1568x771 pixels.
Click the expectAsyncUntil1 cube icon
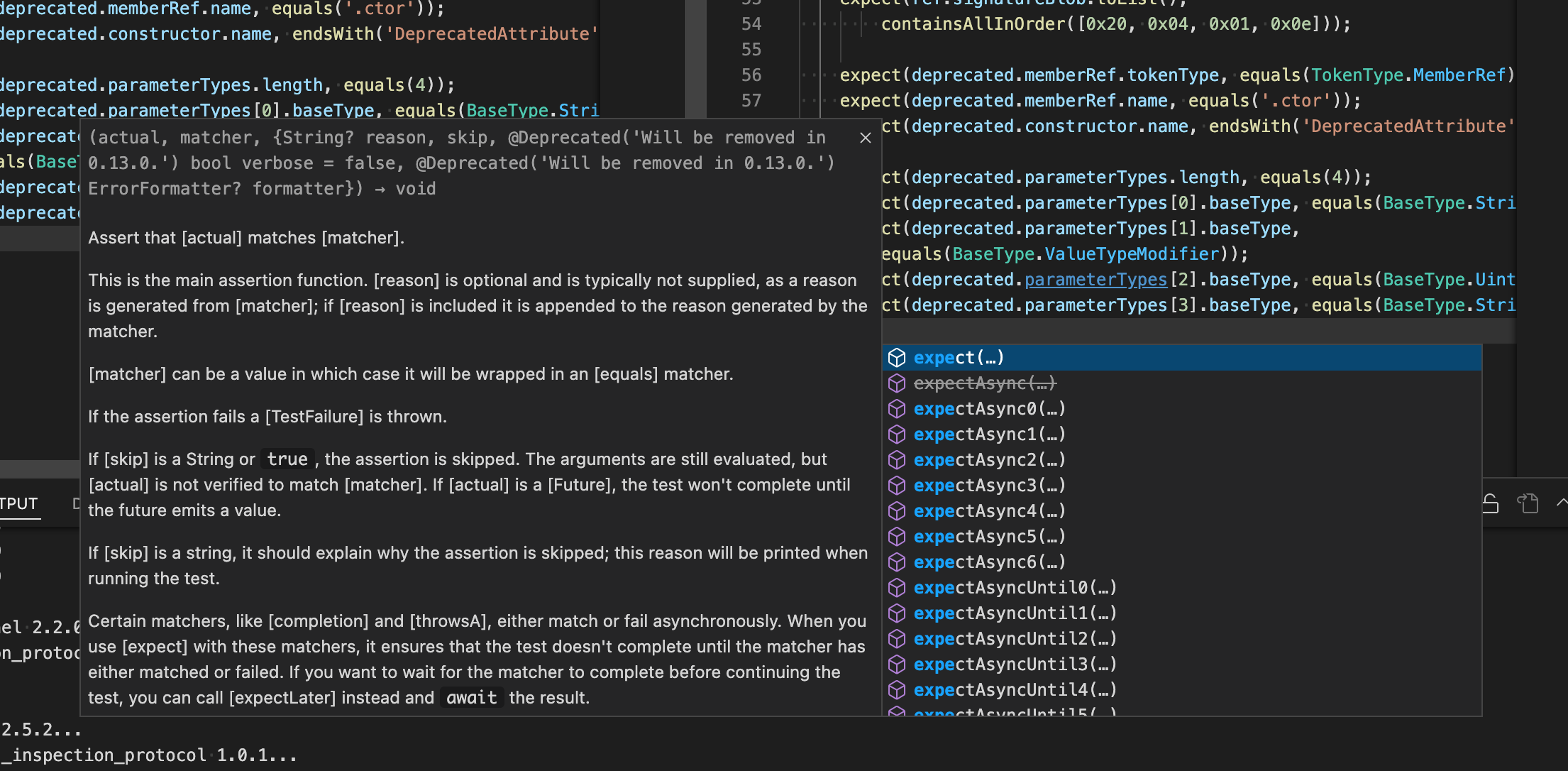(898, 613)
